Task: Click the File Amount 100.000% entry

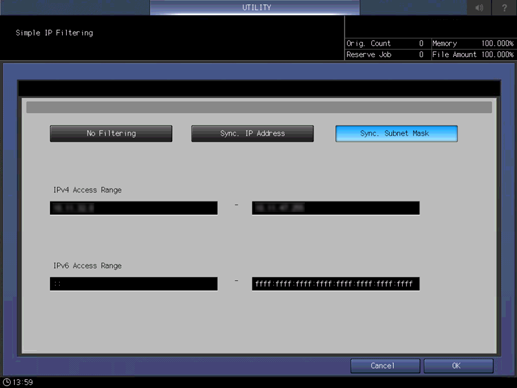Action: [473, 55]
